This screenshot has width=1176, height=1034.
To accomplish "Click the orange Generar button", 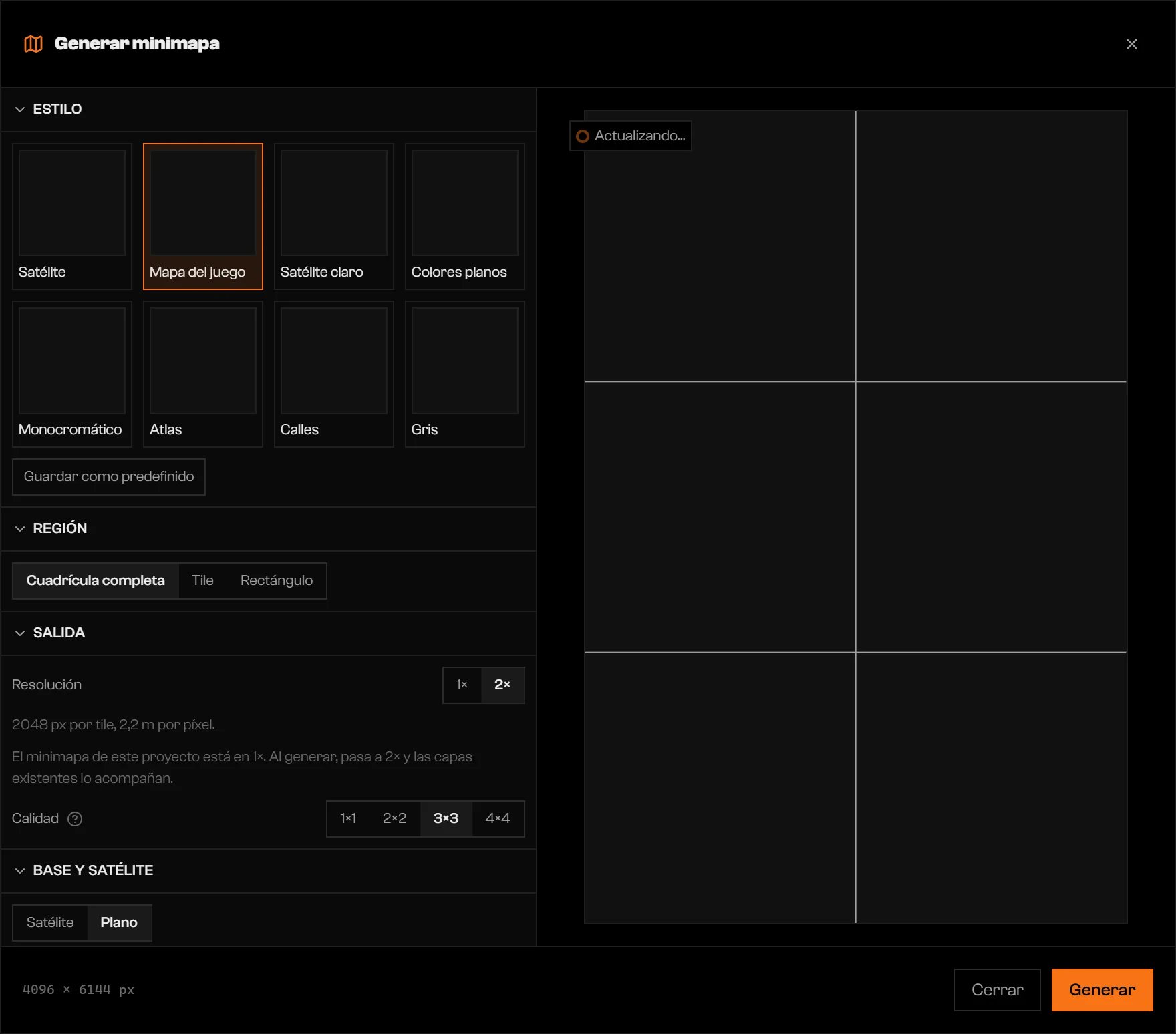I will tap(1102, 990).
